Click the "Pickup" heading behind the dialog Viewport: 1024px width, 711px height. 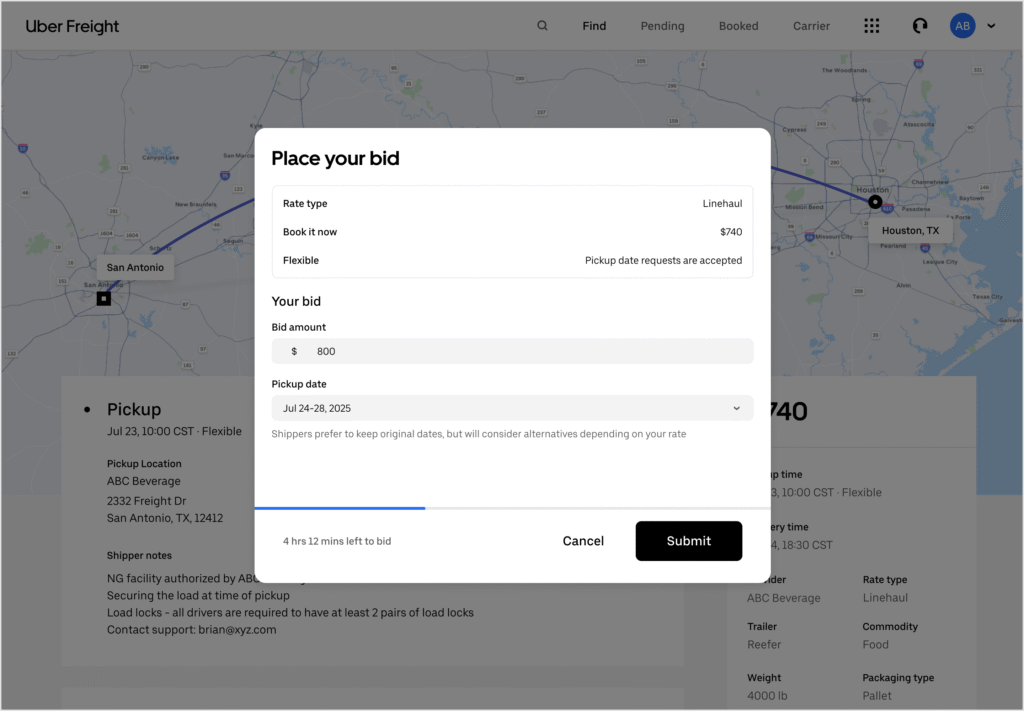(x=134, y=409)
